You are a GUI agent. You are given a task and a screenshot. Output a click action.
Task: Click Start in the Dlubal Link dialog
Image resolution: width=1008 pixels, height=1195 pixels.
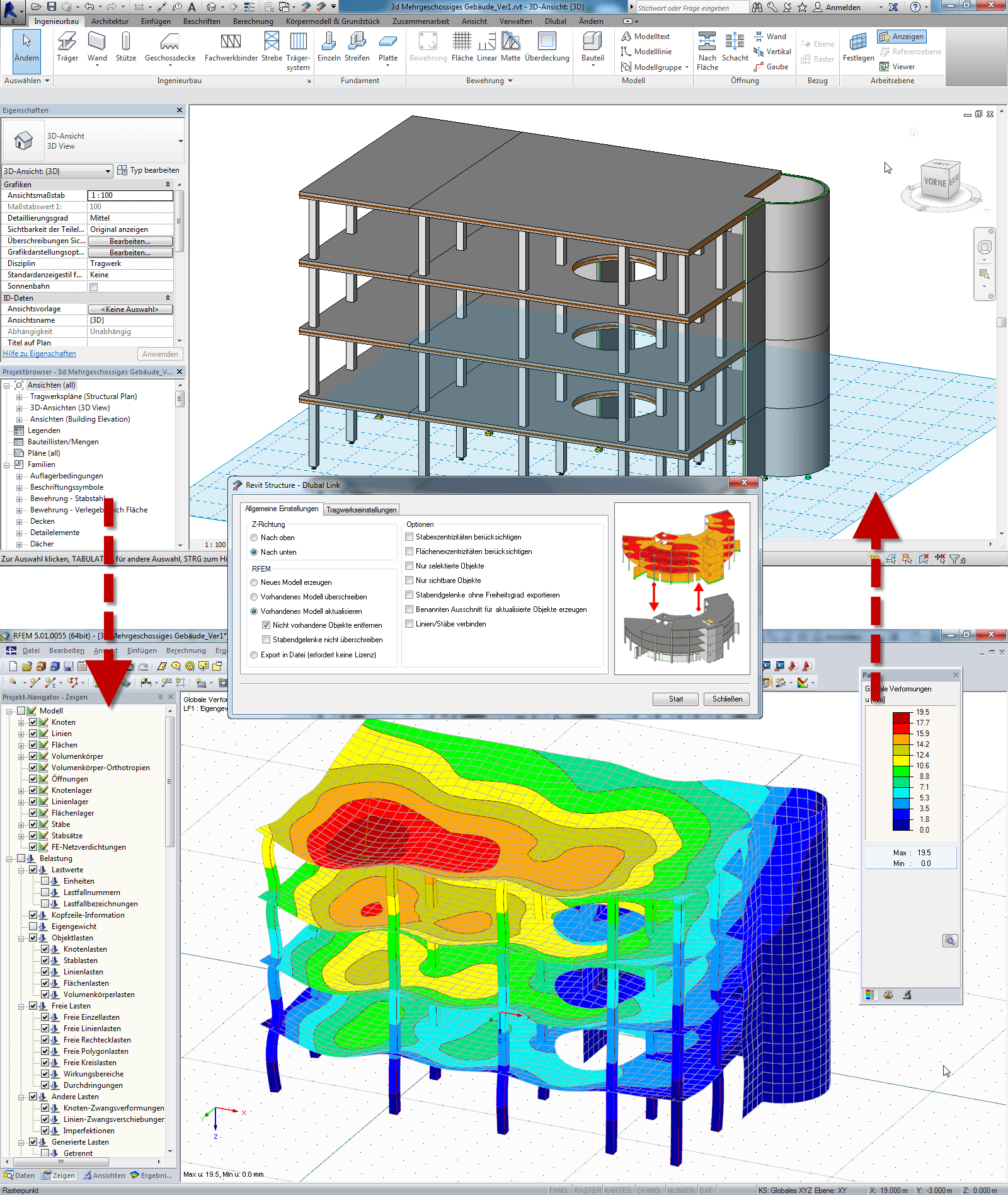point(675,699)
